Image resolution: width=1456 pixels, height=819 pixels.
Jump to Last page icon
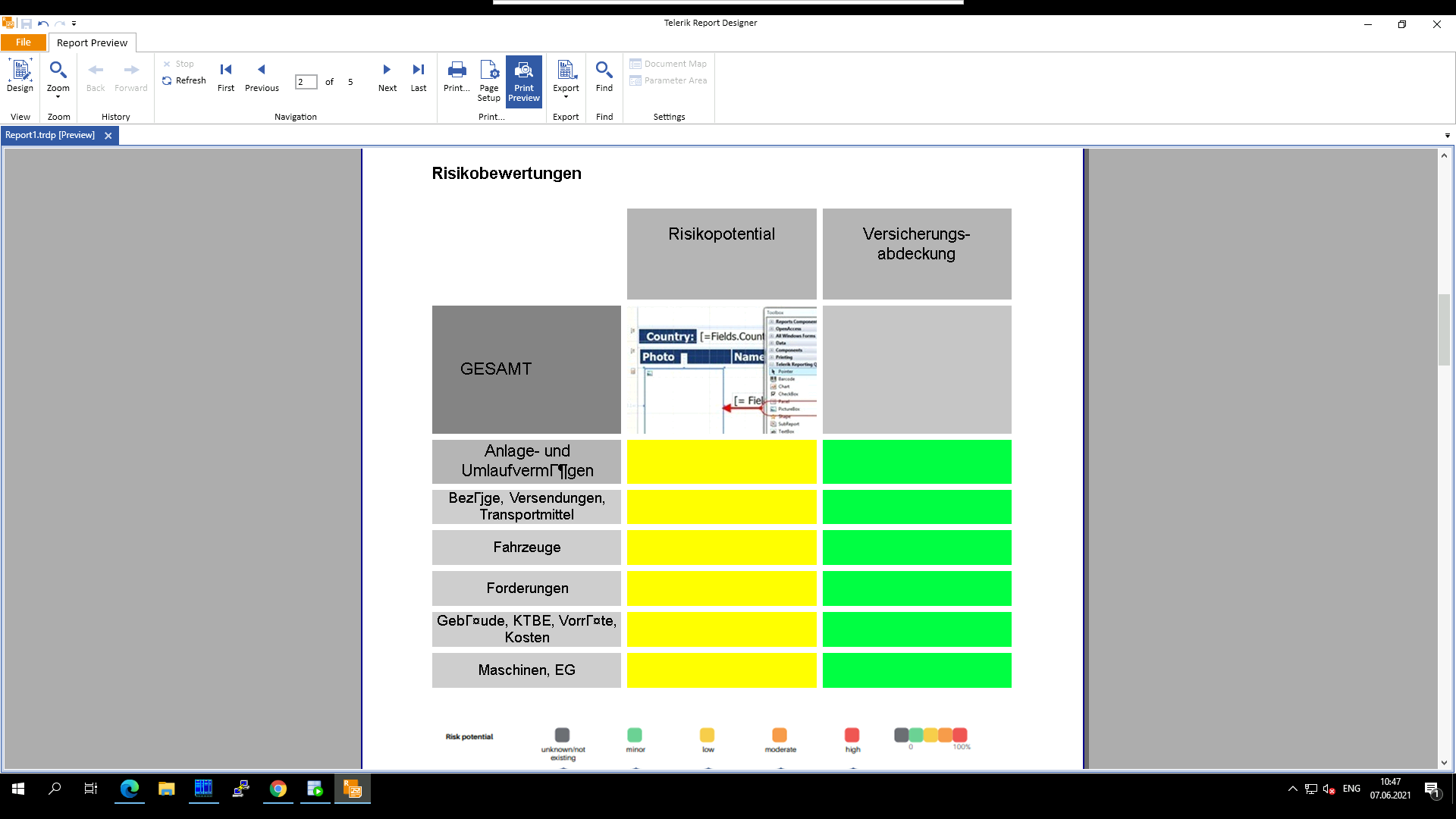[x=419, y=70]
